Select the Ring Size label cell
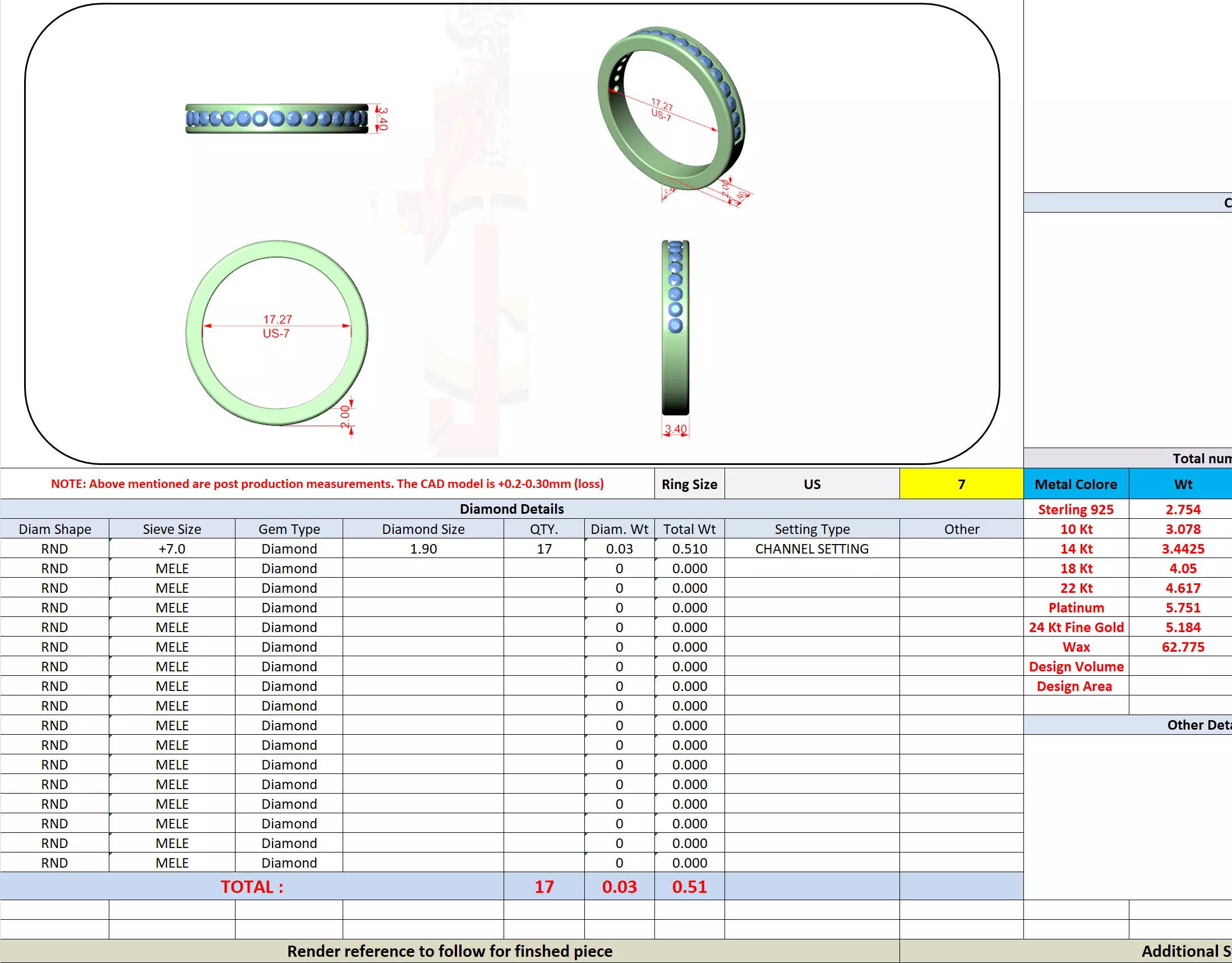This screenshot has height=963, width=1232. 689,484
